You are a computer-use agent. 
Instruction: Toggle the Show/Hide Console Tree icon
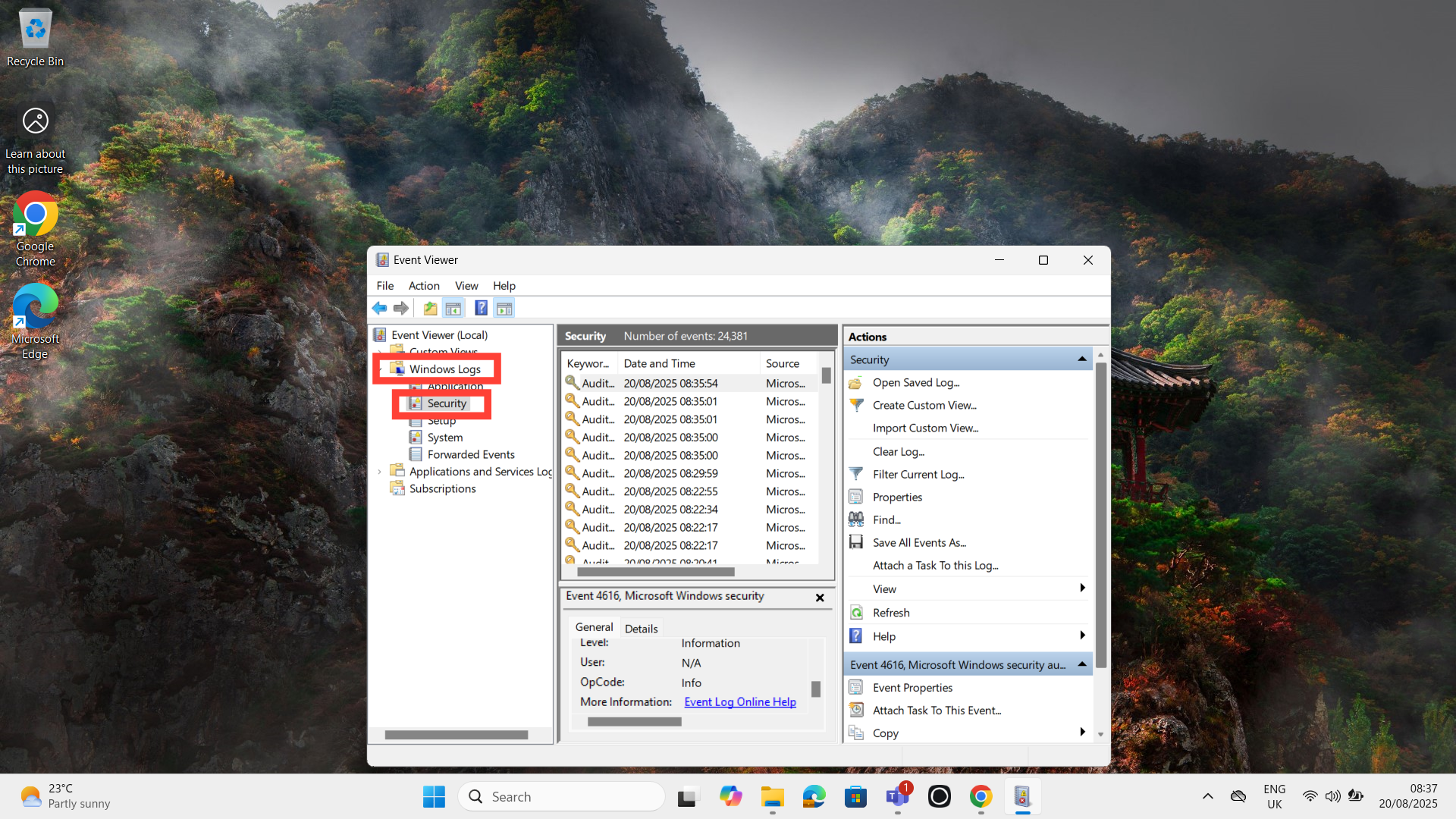453,308
